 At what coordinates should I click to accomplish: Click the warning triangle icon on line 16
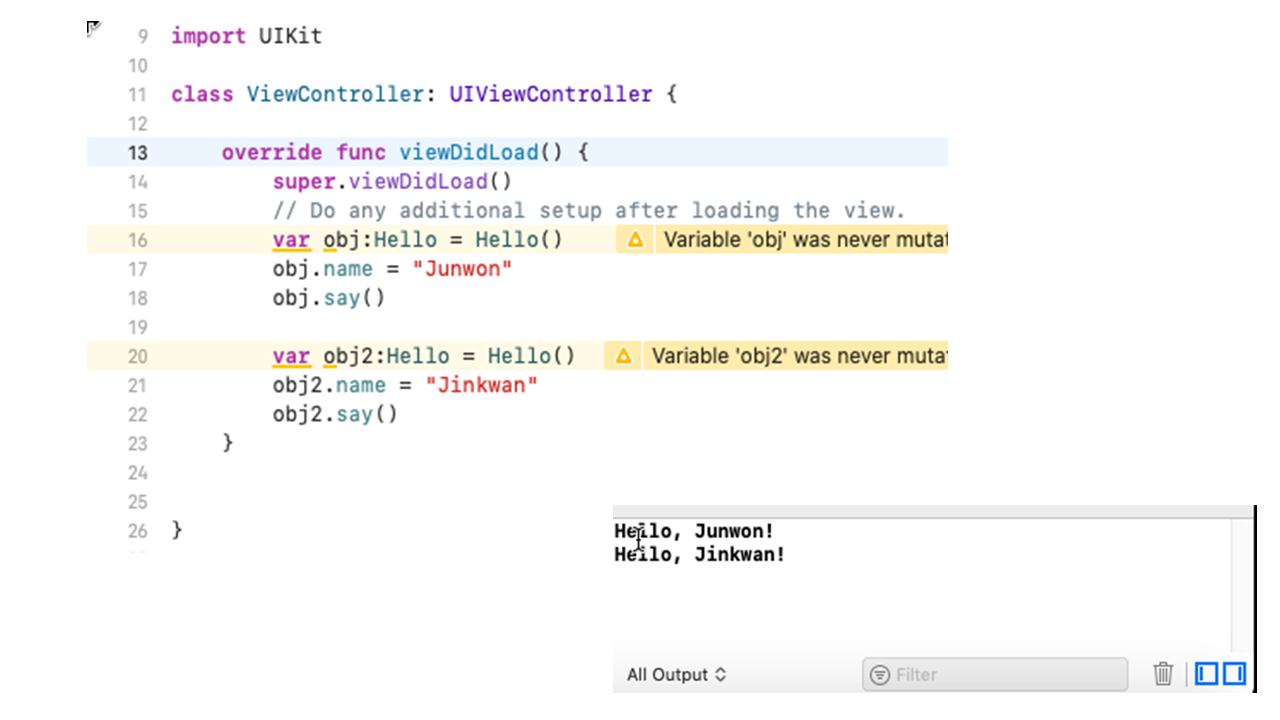click(635, 240)
